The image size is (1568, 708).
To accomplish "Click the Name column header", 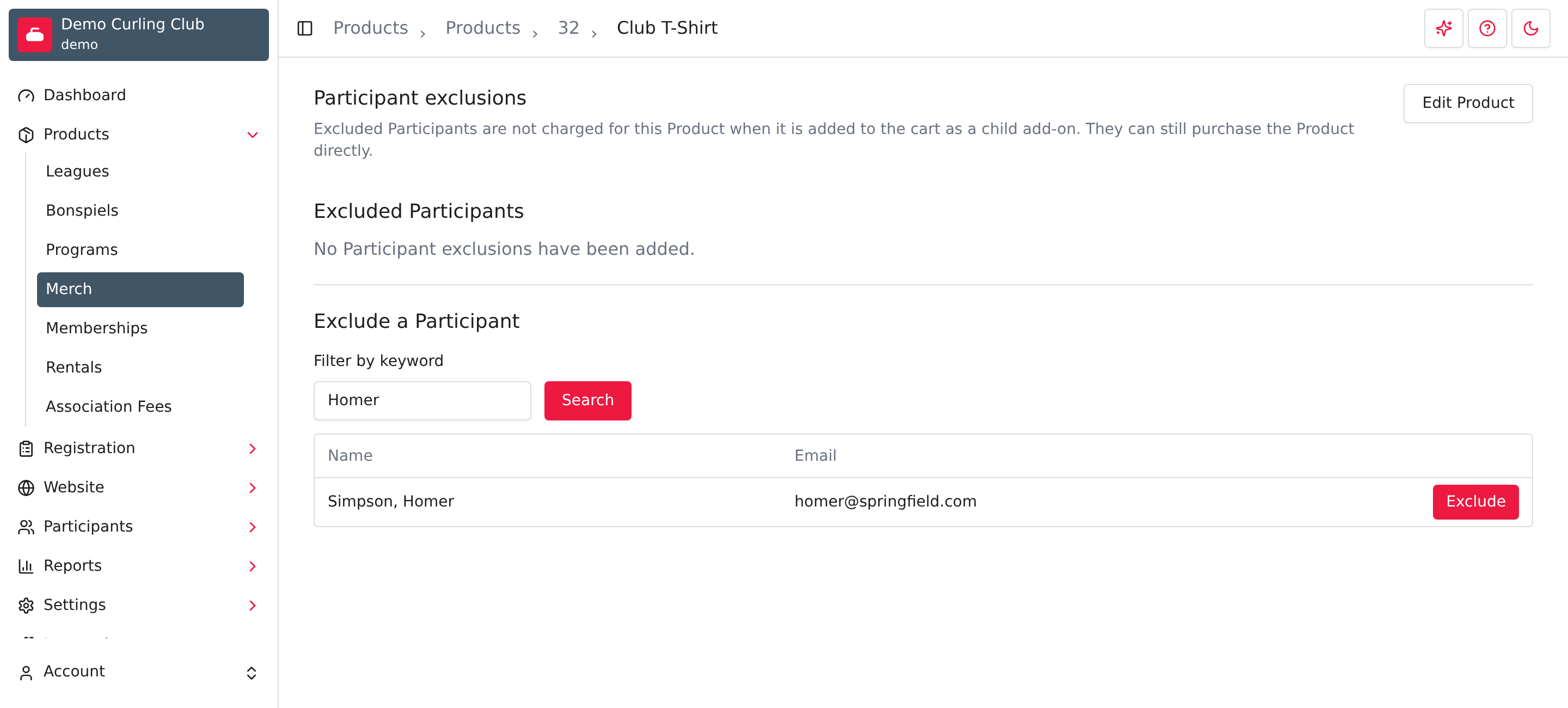I will [x=350, y=455].
